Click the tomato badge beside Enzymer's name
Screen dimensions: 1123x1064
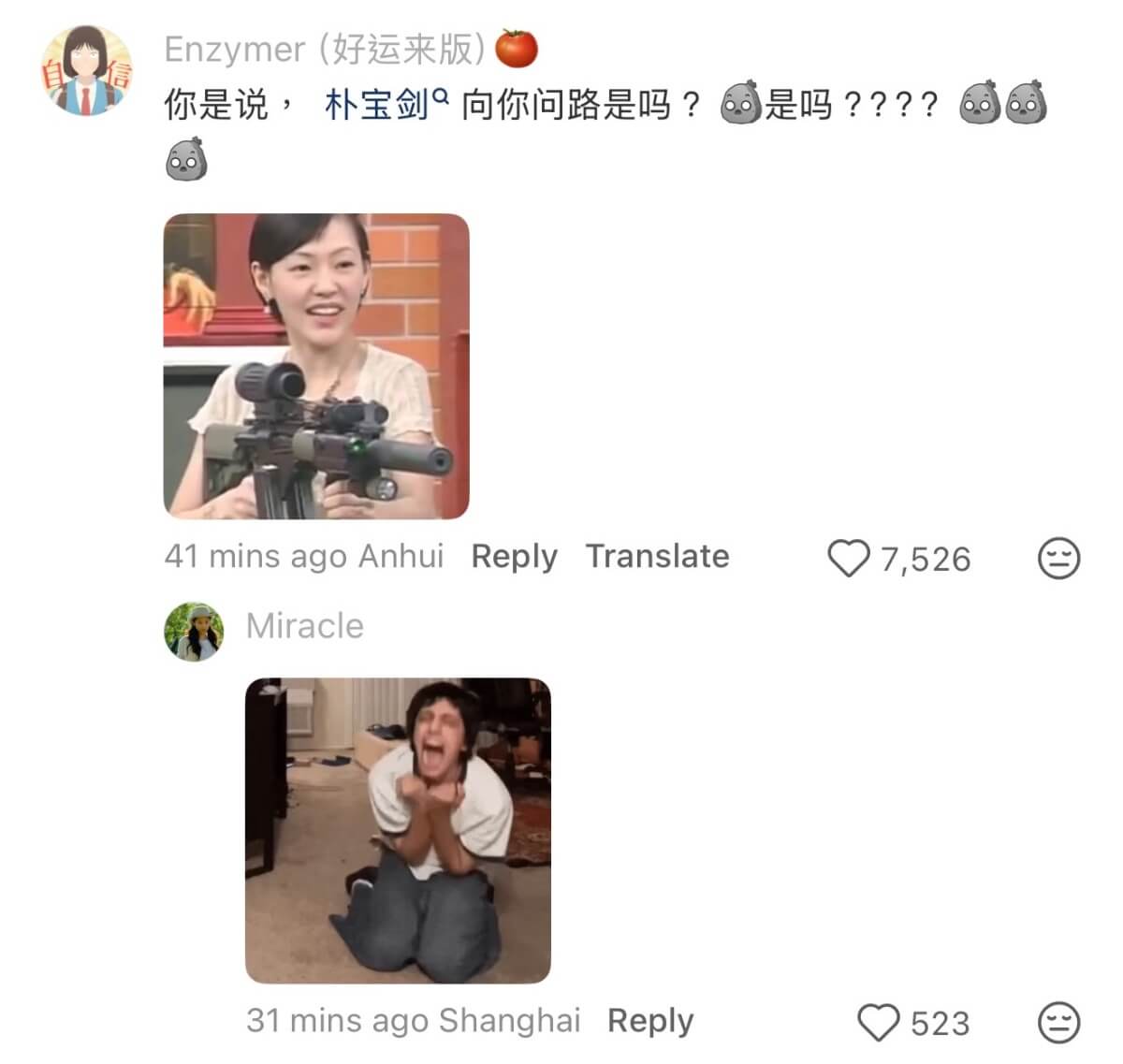517,49
